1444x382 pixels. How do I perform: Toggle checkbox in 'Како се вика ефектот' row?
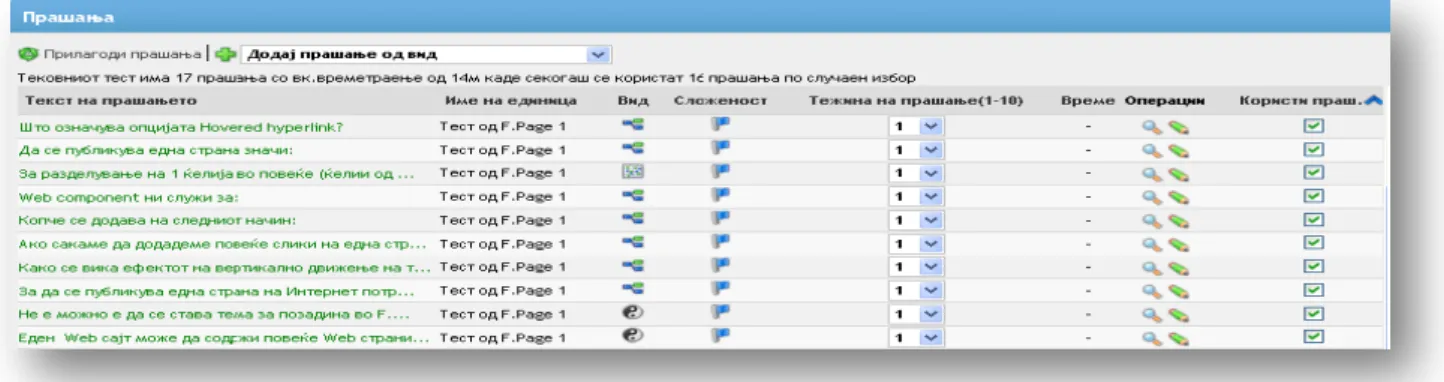click(1313, 267)
